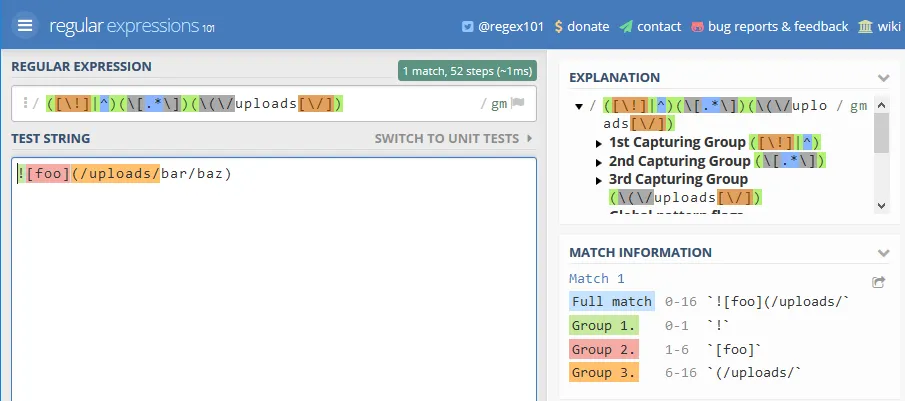Expand the 3rd Capturing Group node
Viewport: 905px width, 401px height.
click(x=599, y=180)
